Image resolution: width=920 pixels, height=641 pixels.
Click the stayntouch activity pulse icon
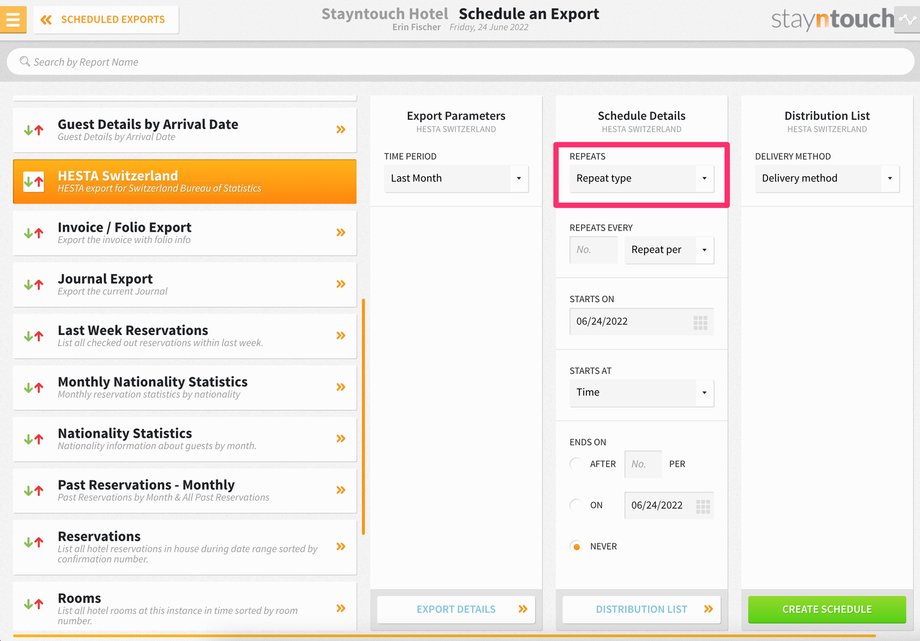(x=907, y=19)
